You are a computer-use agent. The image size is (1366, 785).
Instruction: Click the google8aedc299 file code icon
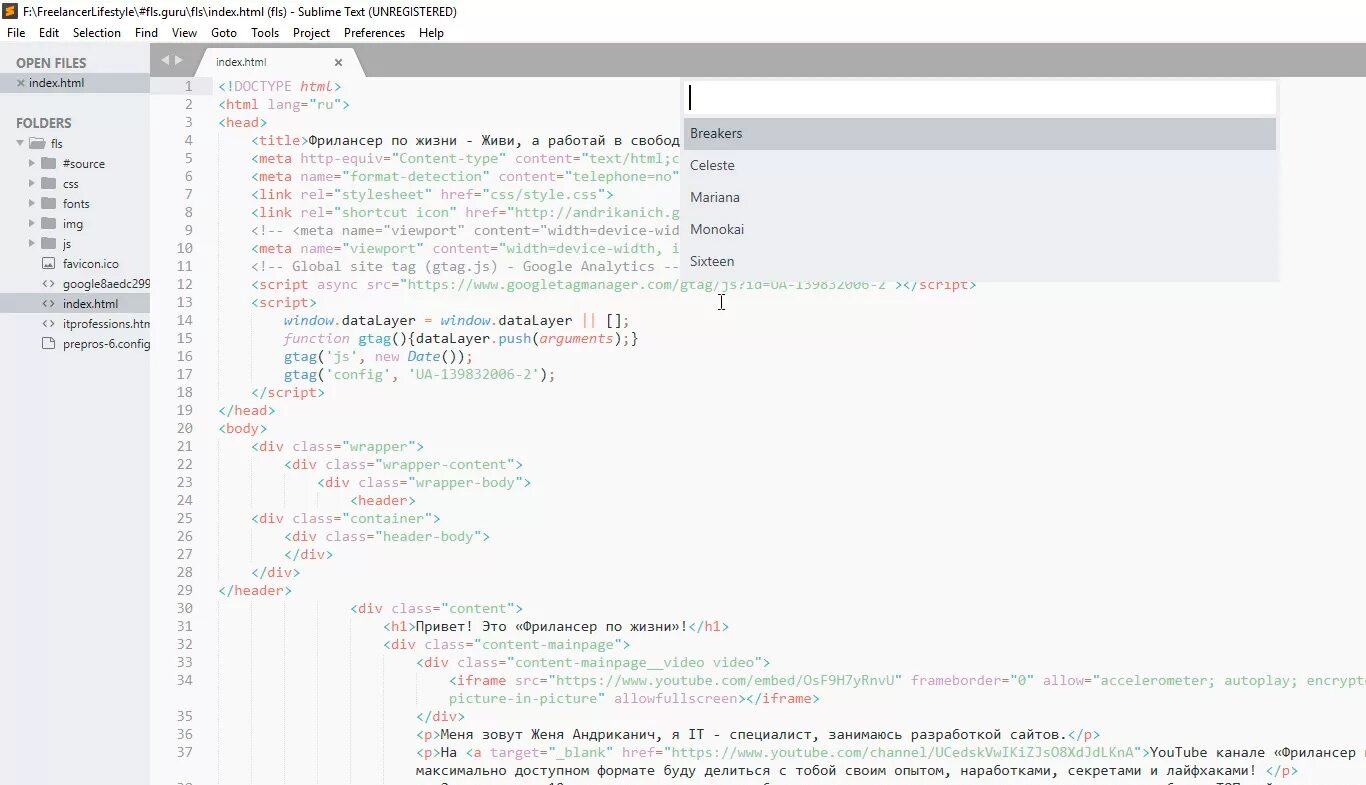click(49, 283)
